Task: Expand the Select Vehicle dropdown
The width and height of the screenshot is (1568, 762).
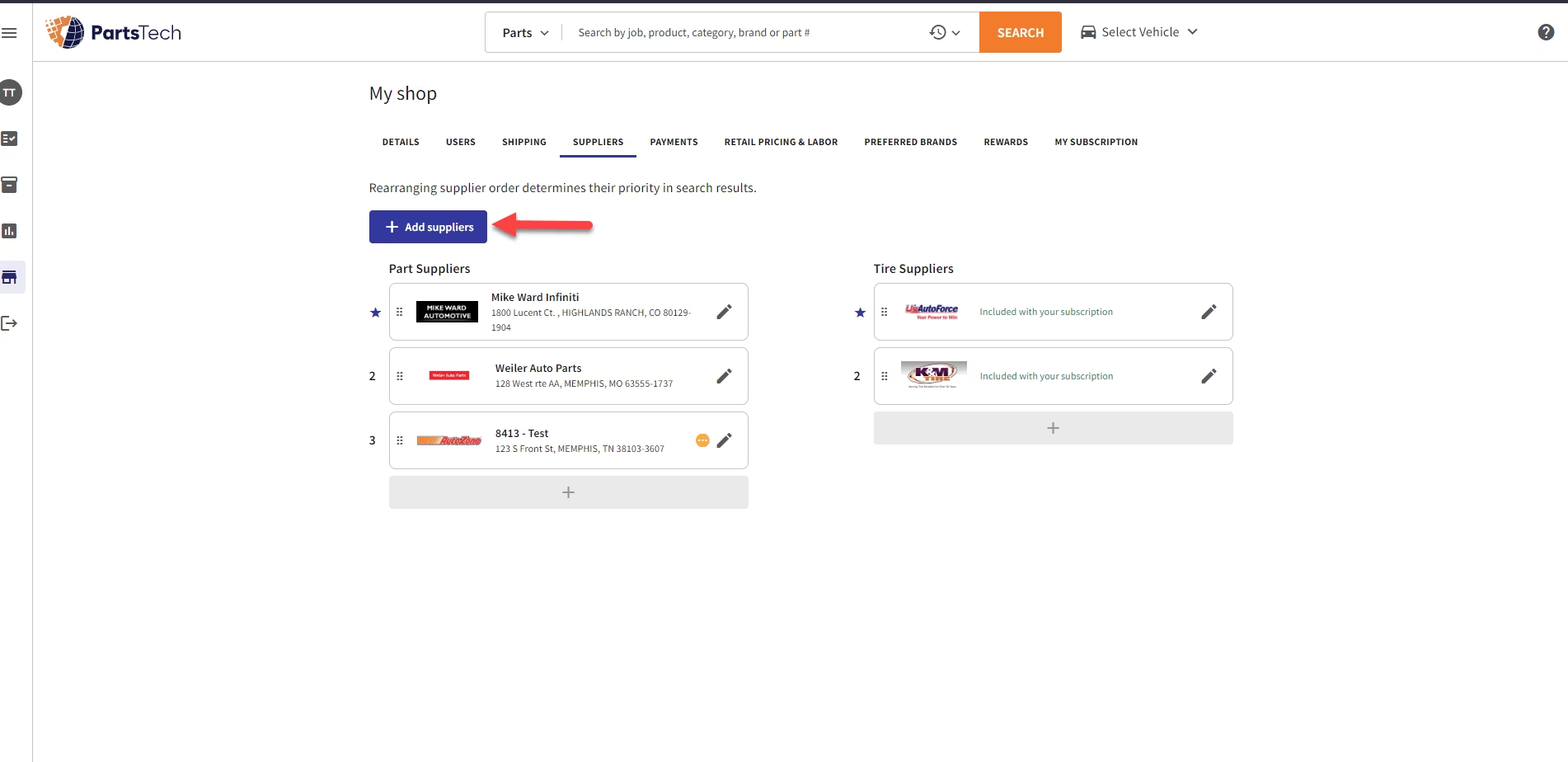Action: pos(1138,31)
